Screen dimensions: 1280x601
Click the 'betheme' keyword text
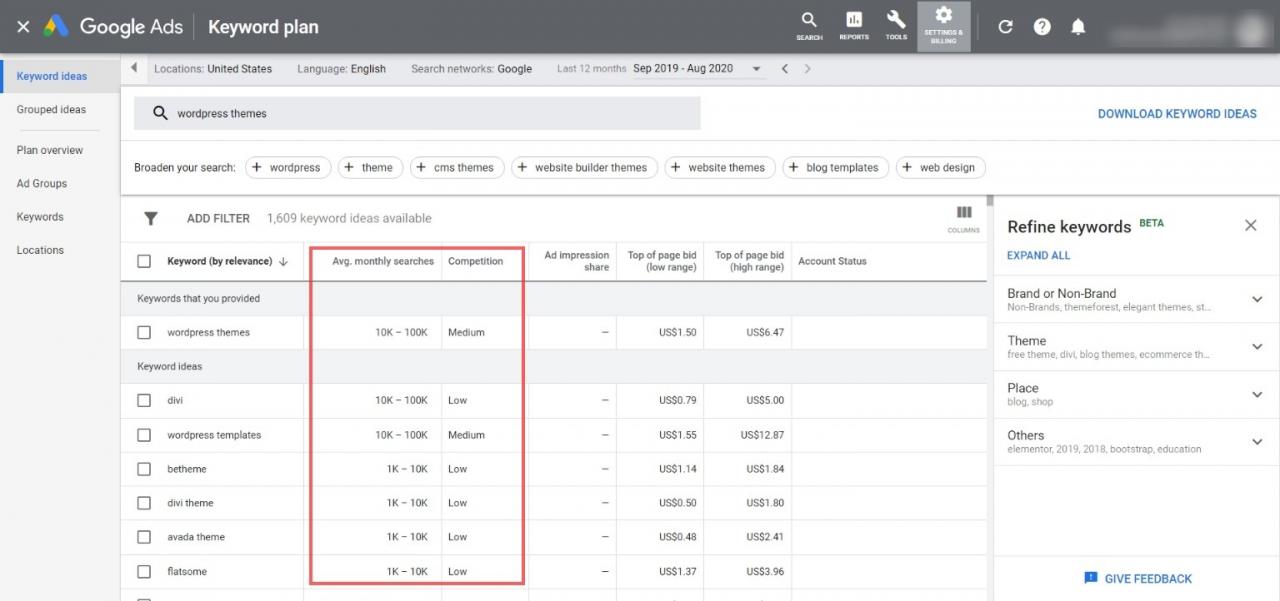coord(187,469)
